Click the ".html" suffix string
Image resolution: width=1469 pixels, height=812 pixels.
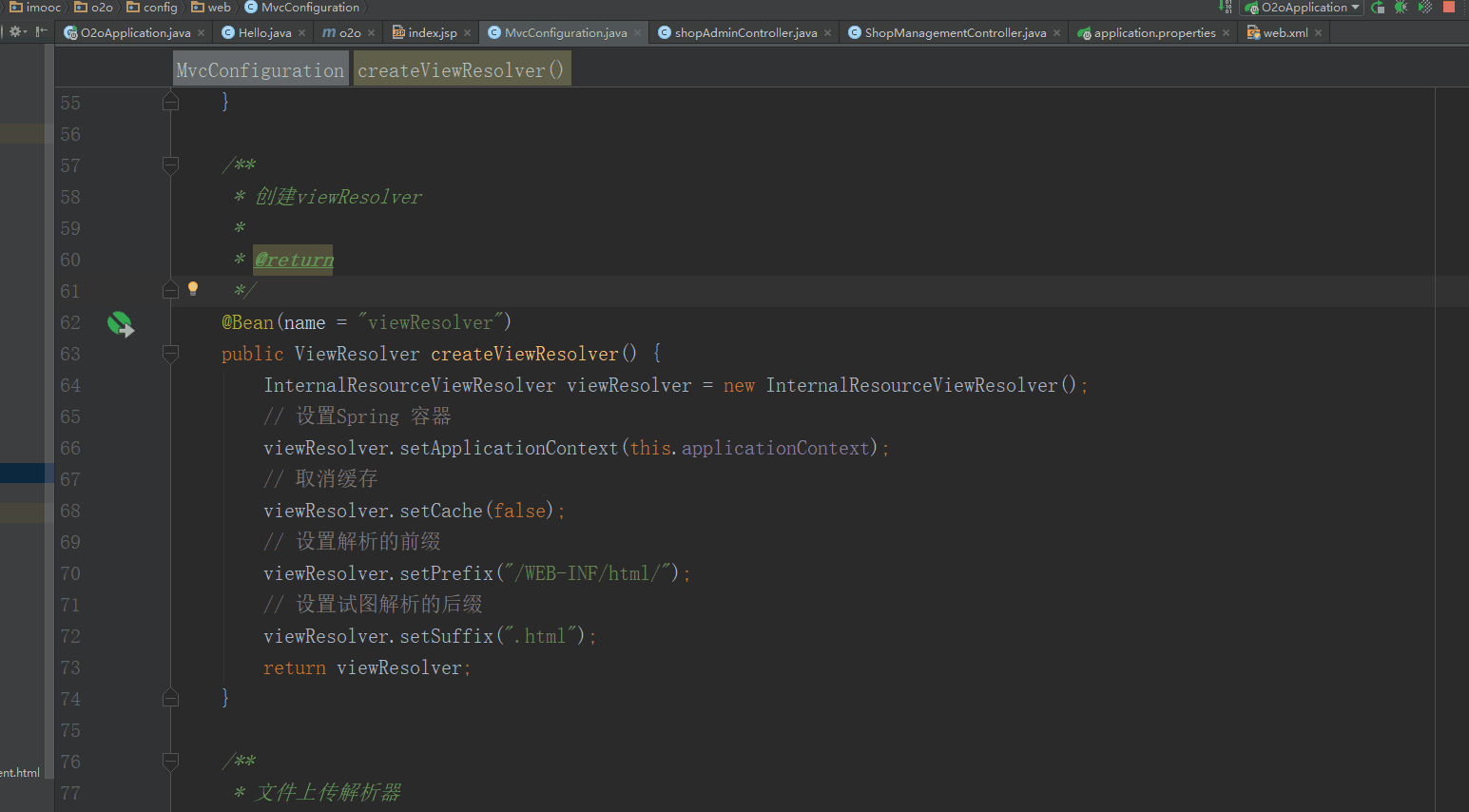coord(540,636)
